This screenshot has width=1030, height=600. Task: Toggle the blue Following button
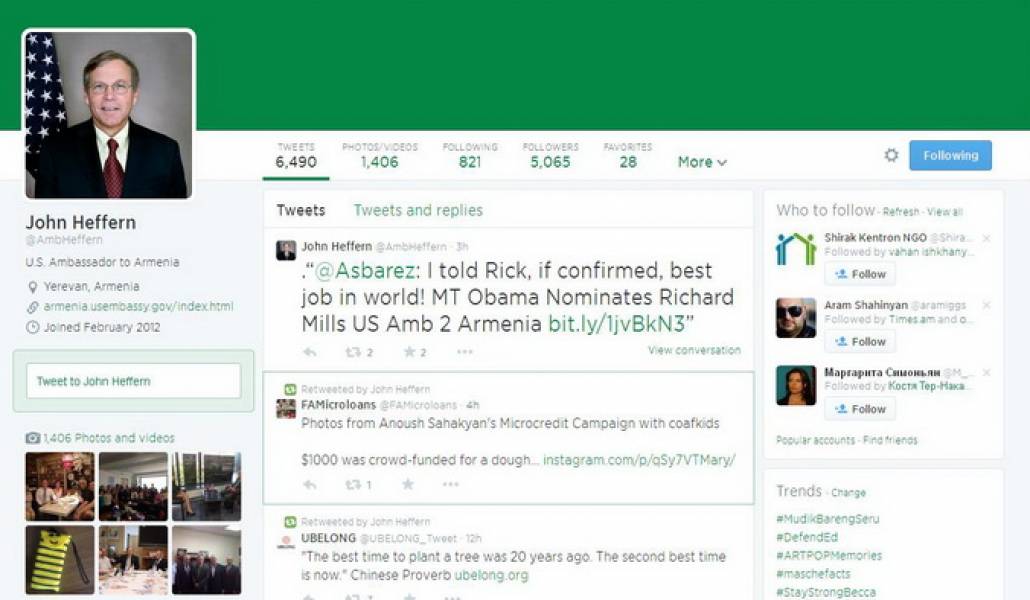[x=950, y=155]
